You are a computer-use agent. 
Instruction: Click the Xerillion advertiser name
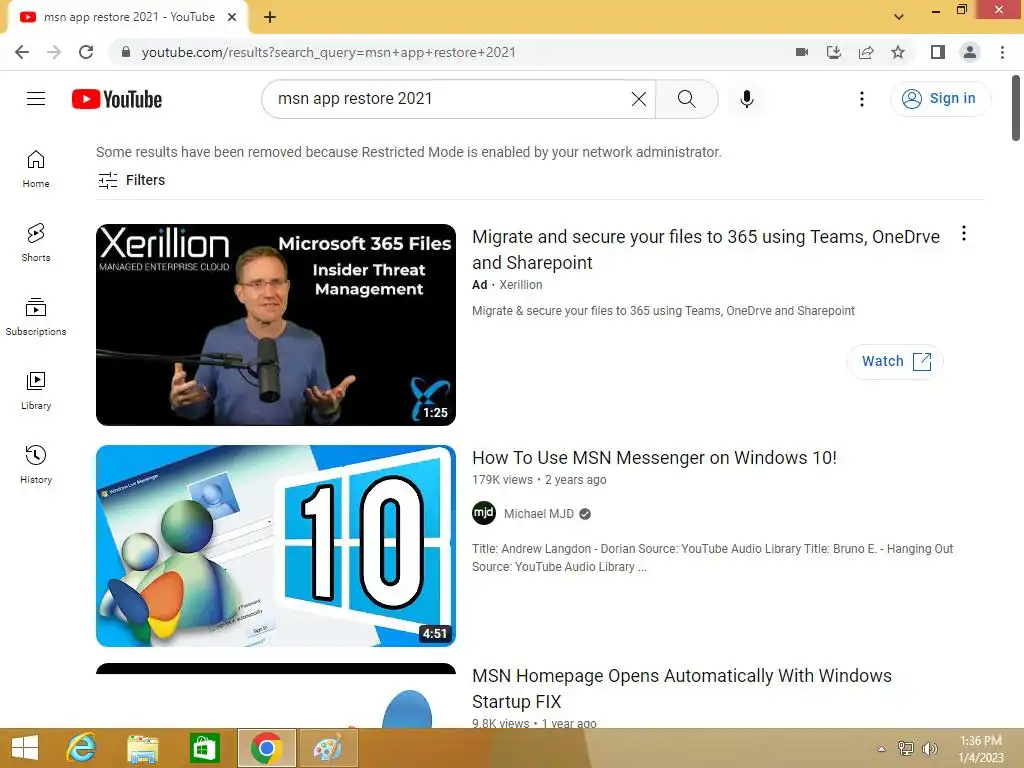click(520, 285)
